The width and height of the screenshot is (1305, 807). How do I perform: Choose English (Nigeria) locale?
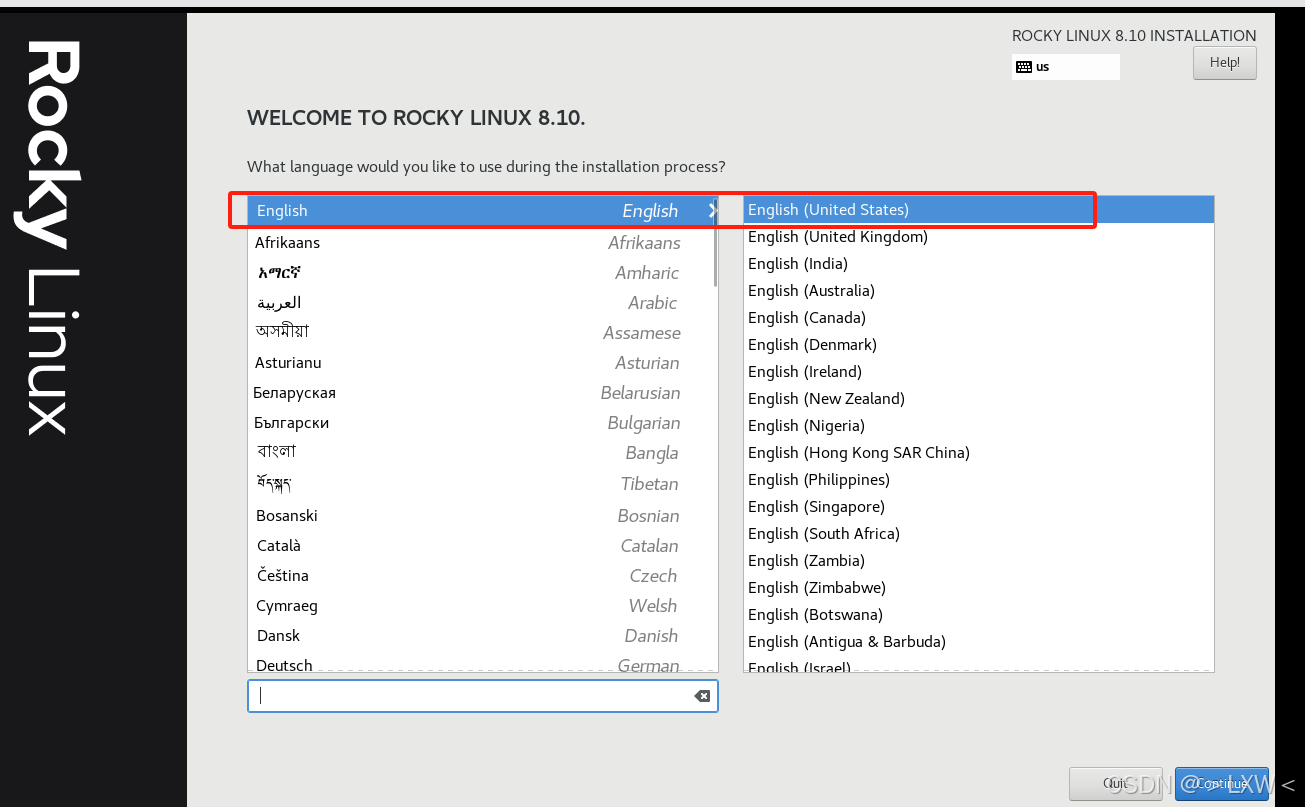[978, 426]
